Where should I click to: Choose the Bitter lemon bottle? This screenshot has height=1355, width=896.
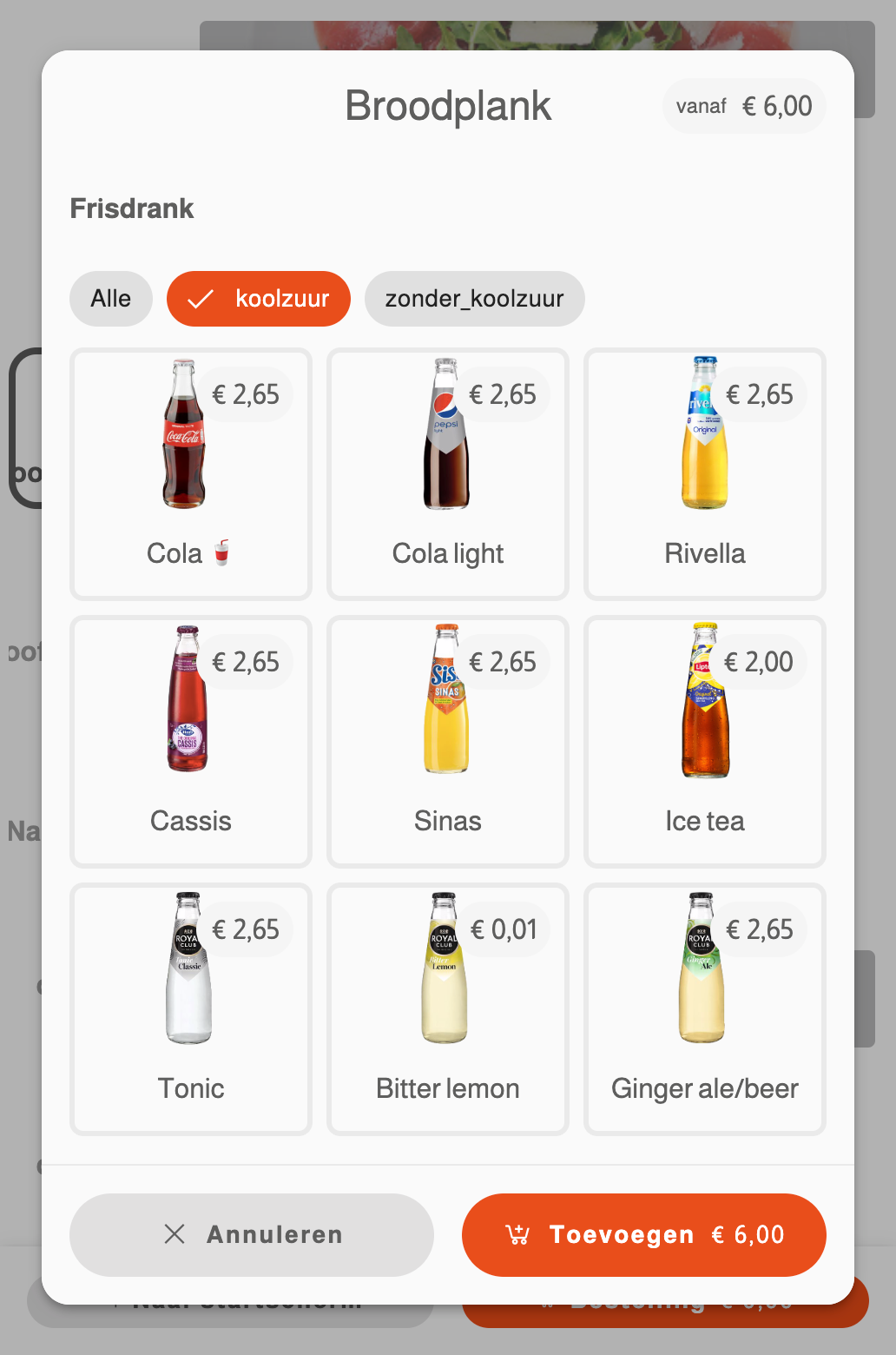(x=444, y=968)
